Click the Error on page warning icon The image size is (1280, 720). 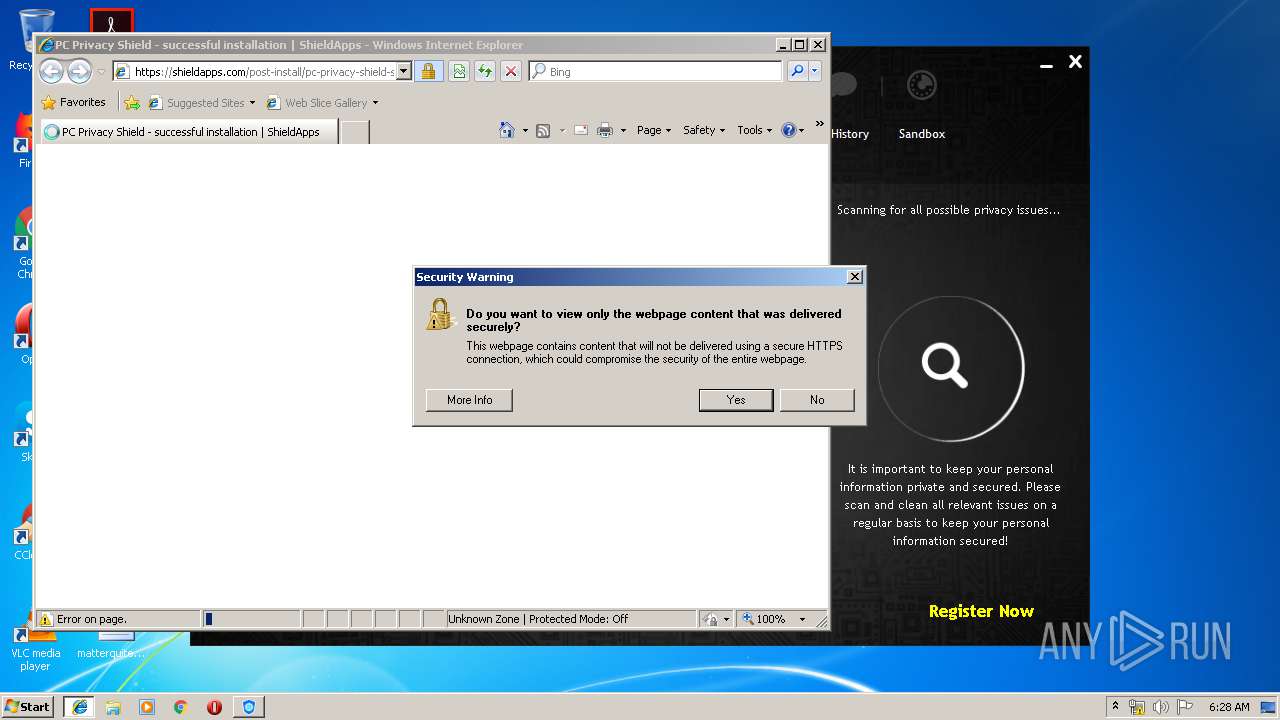click(x=45, y=619)
